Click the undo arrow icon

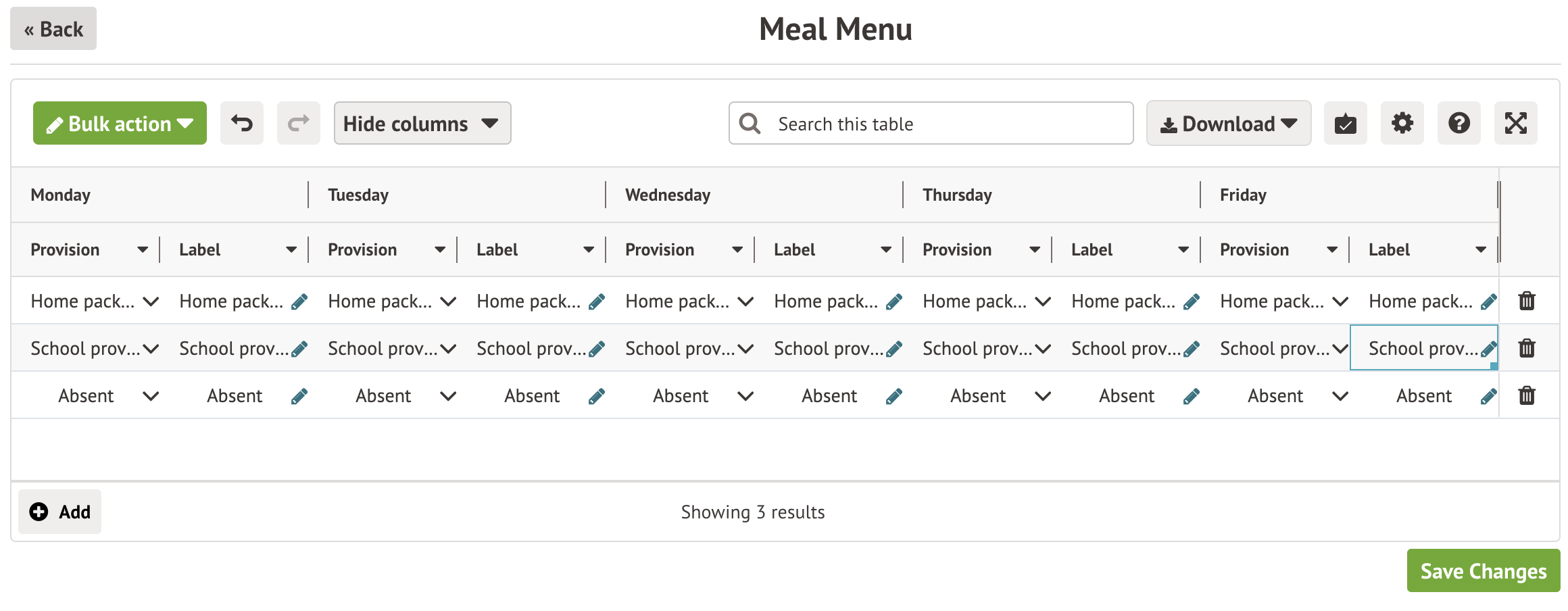click(242, 123)
